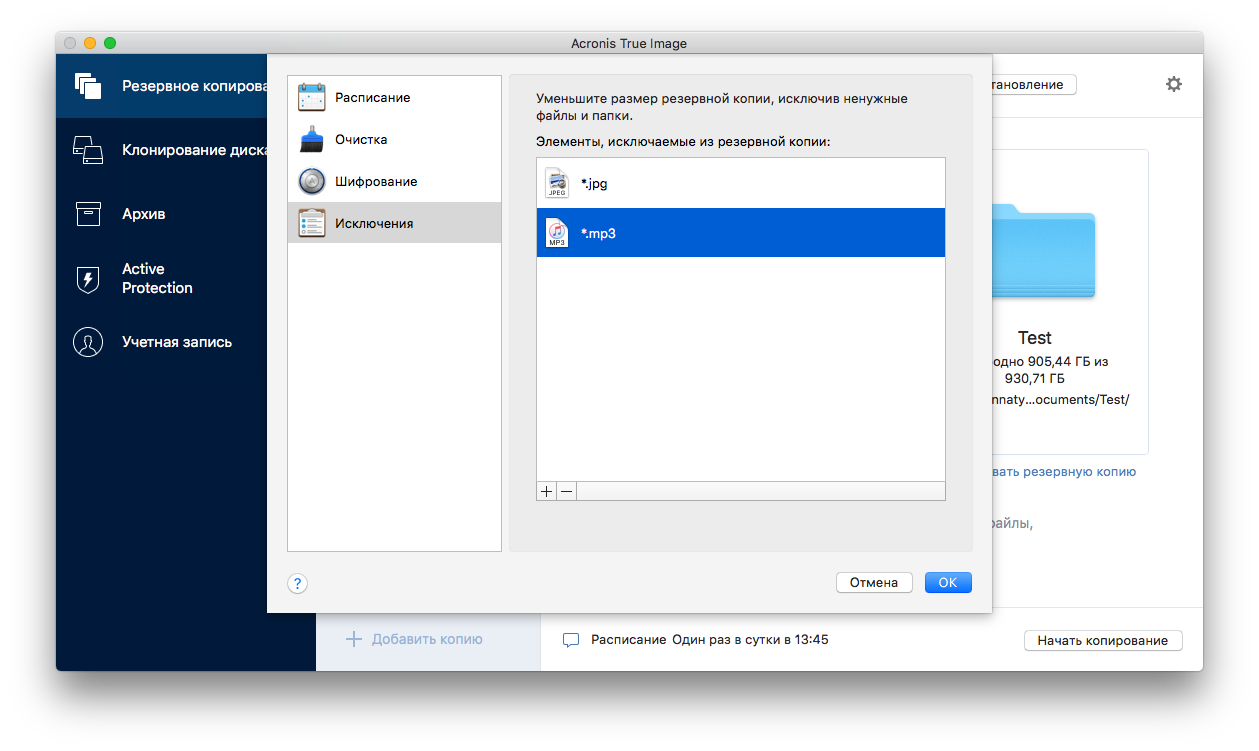This screenshot has width=1259, height=751.
Task: Click the MP3 file icon for *.mp3
Action: pyautogui.click(x=557, y=233)
